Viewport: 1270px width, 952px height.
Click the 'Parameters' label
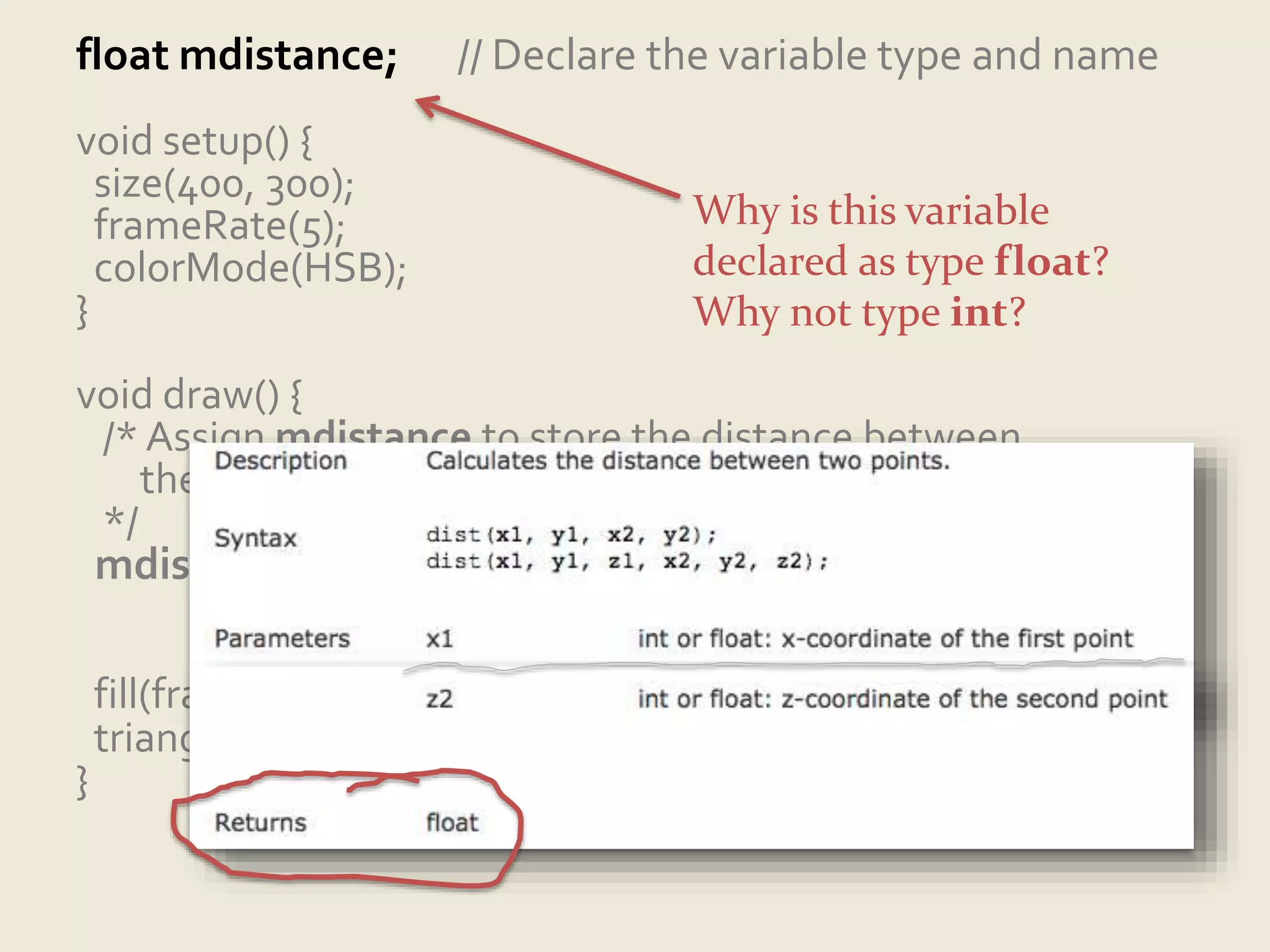282,639
